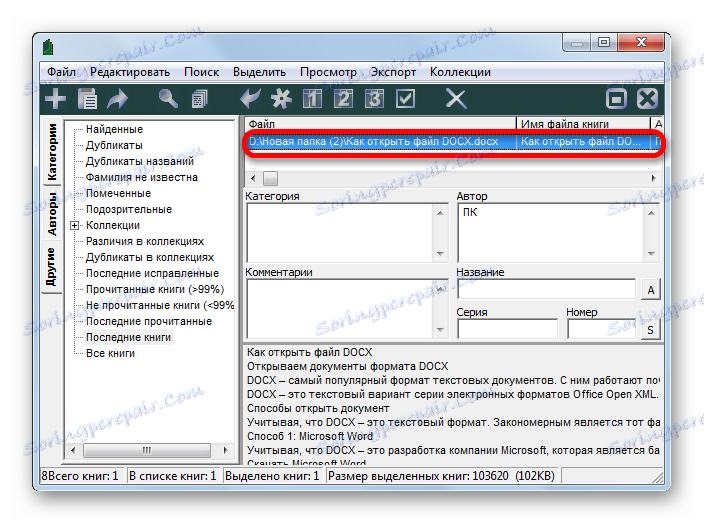704x524 pixels.
Task: Select the Как открыть файл DOCX.docx row
Action: coord(453,141)
